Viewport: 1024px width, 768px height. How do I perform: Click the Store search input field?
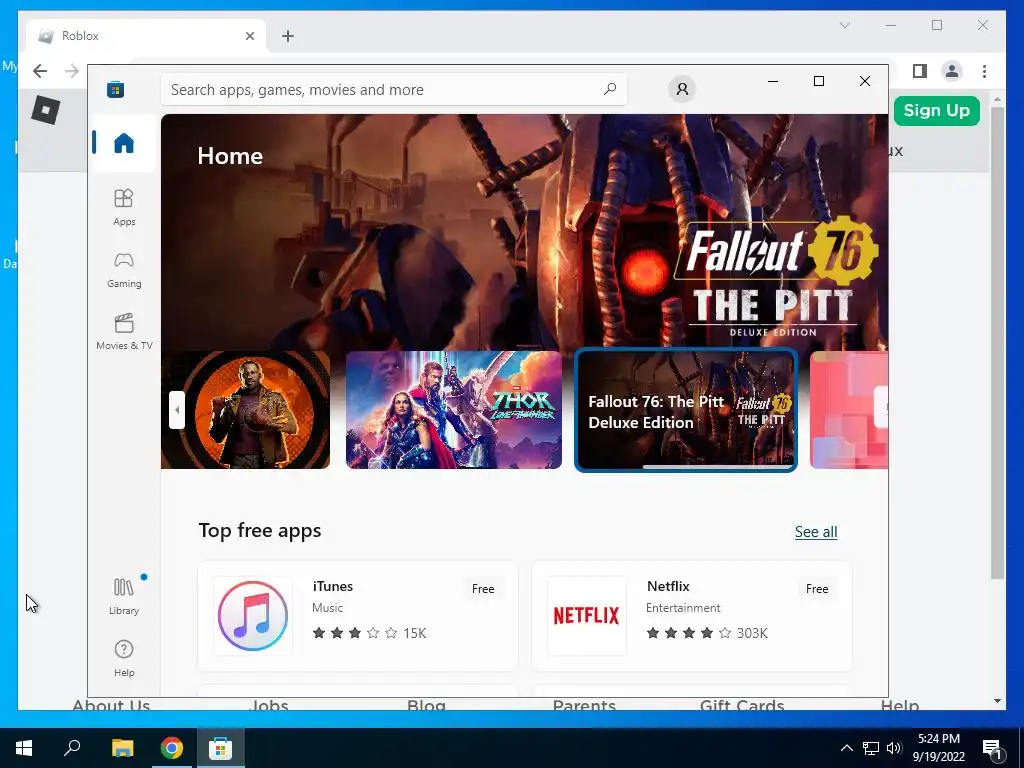pos(394,89)
